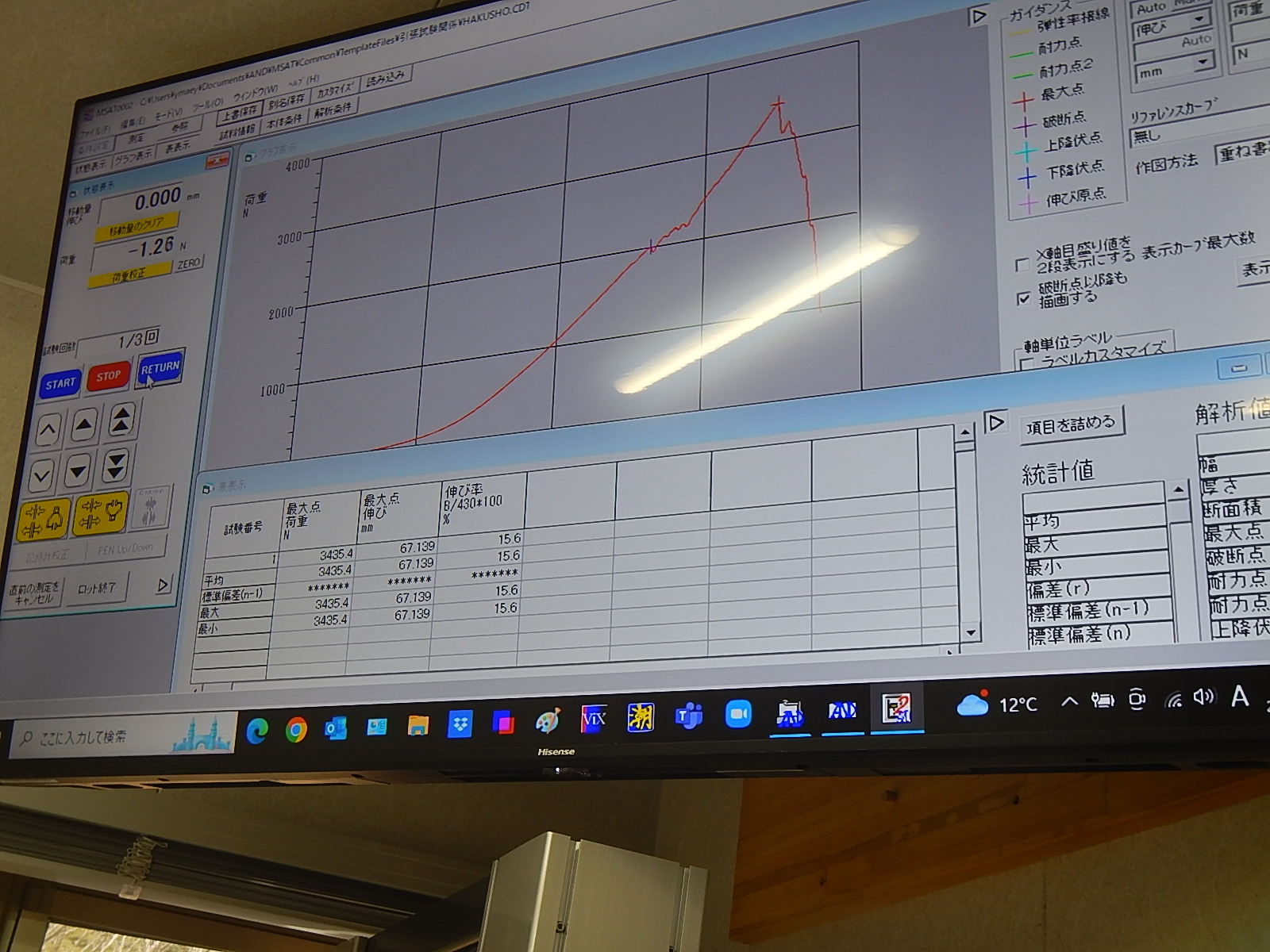Click the 本体条件 toolbar button

point(283,121)
